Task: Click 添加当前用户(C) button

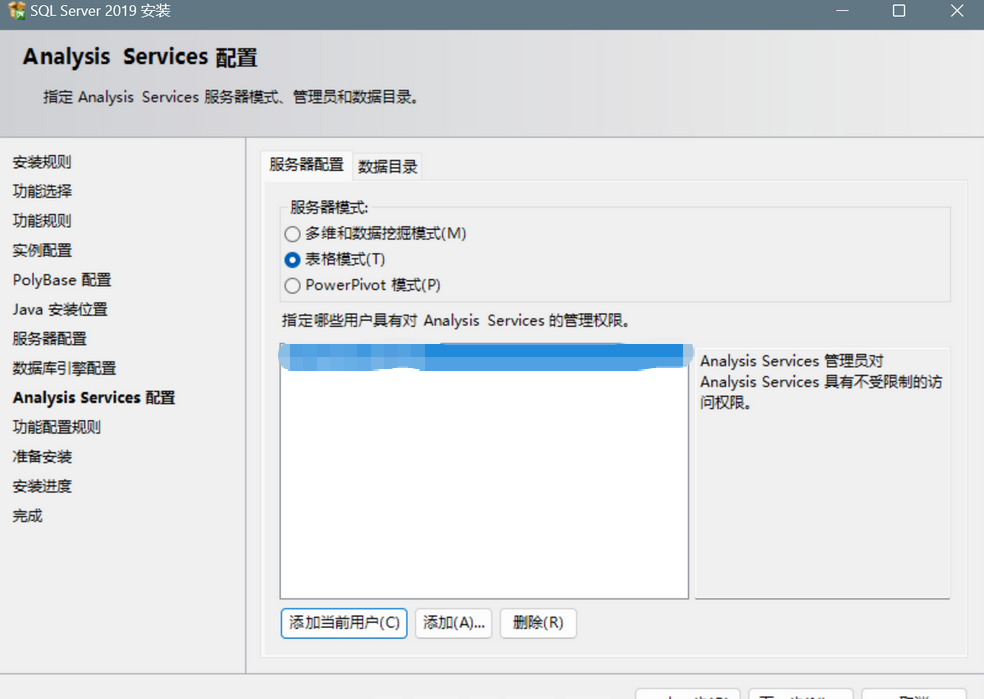Action: (x=344, y=623)
